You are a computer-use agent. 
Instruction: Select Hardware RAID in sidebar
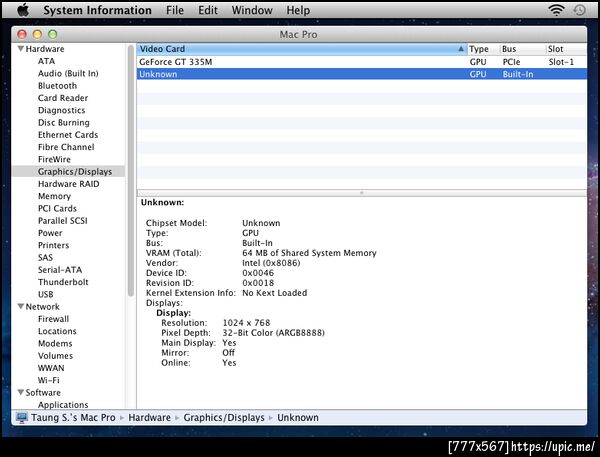(x=68, y=184)
